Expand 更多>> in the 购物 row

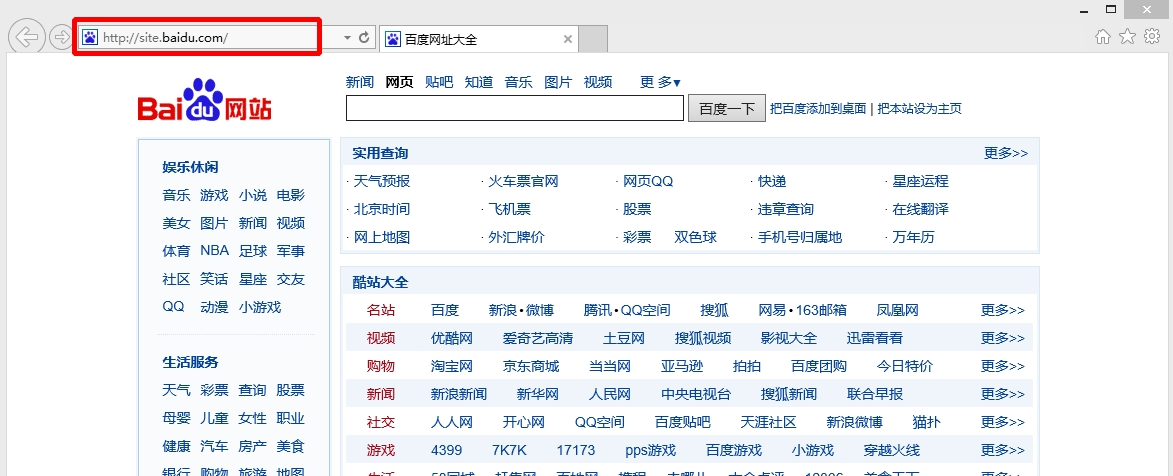coord(1003,366)
